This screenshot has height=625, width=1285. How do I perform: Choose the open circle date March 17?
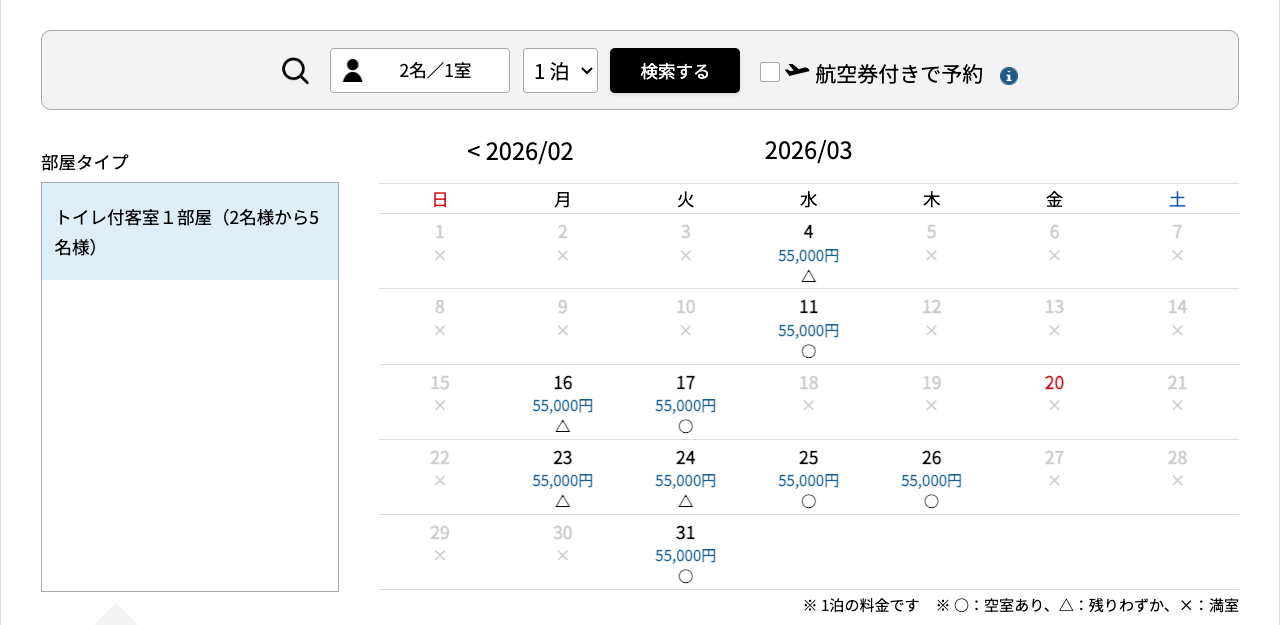click(685, 405)
